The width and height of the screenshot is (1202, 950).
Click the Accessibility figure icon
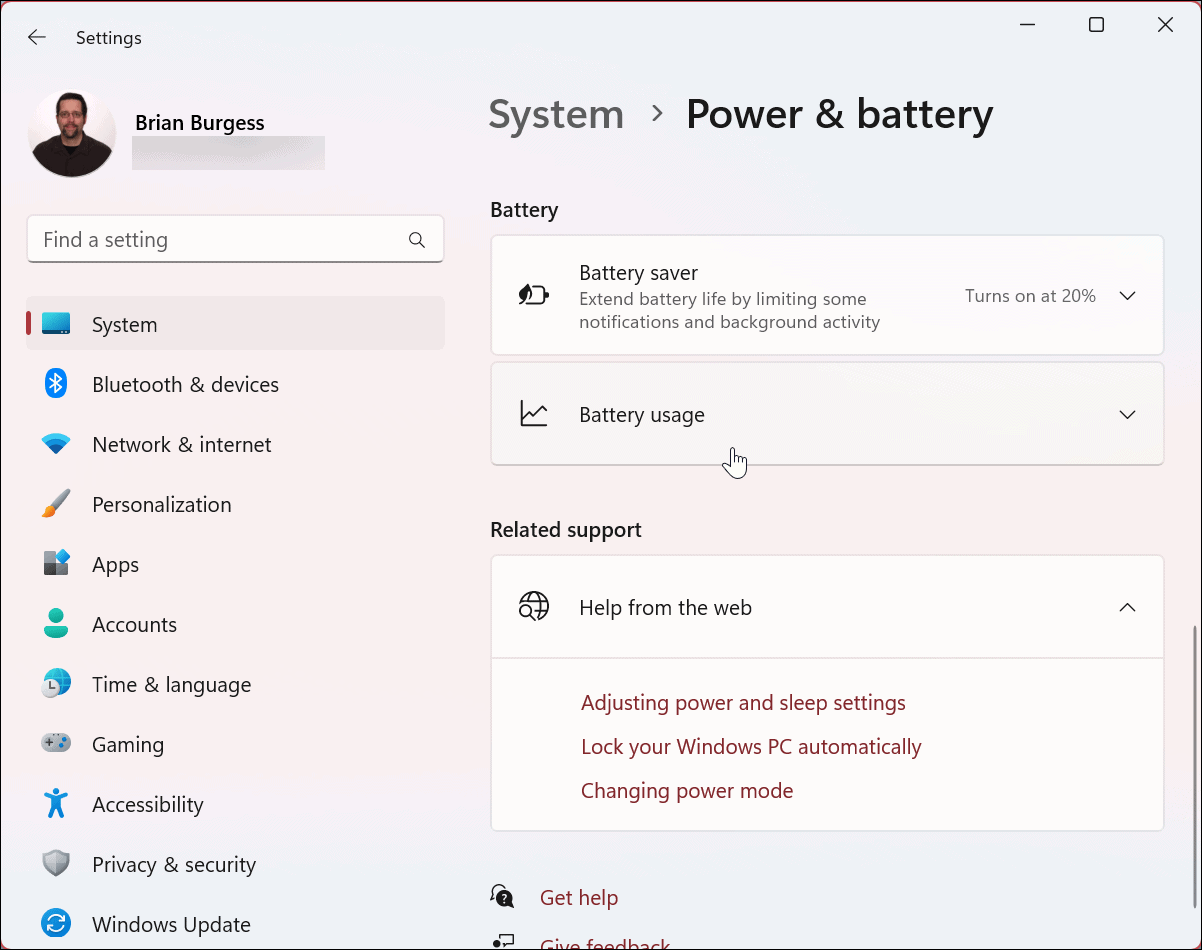point(56,804)
